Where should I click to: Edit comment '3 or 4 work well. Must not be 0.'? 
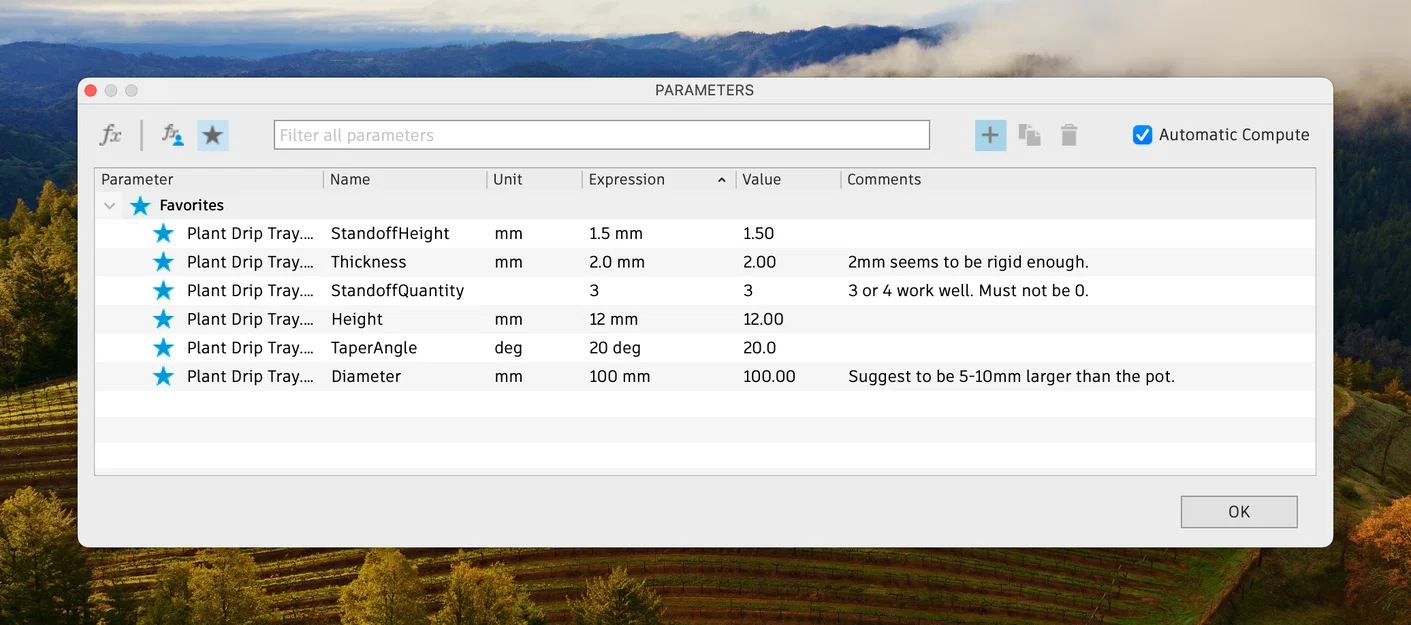pos(968,290)
